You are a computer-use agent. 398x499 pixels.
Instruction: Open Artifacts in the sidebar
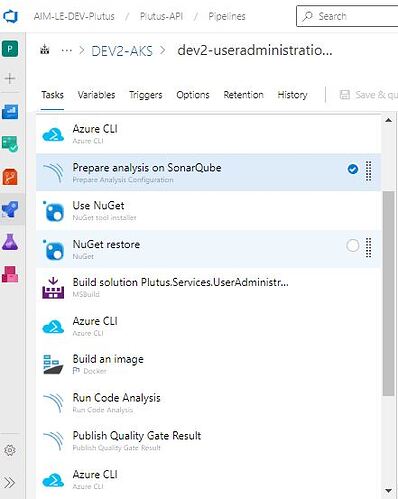[10, 274]
